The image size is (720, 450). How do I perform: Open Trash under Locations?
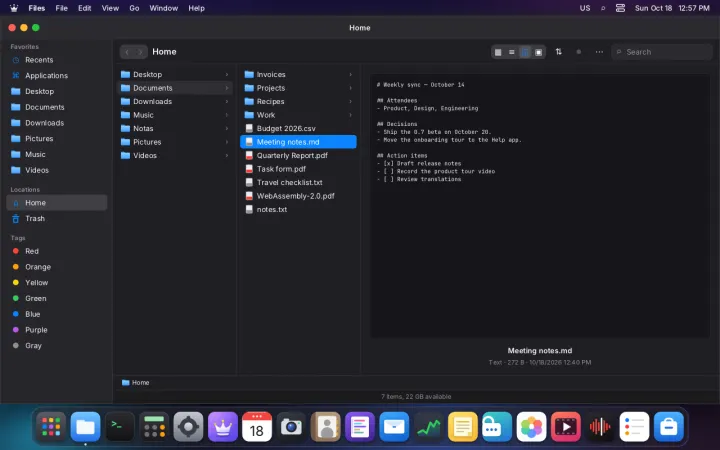[56, 219]
